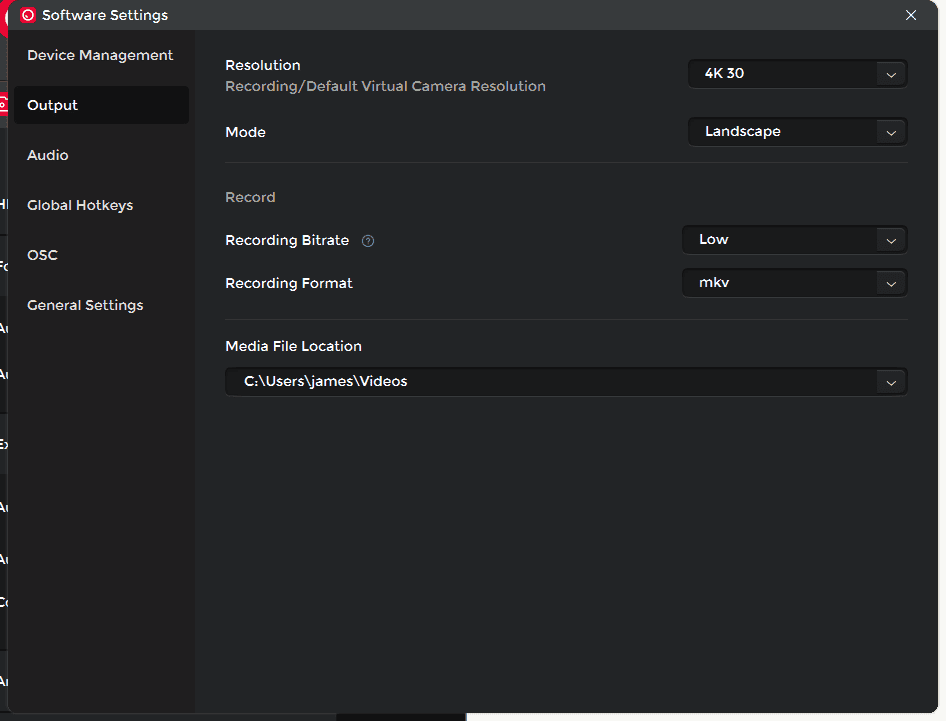Click the help icon beside Recording Bitrate
The height and width of the screenshot is (721, 946).
pyautogui.click(x=368, y=241)
